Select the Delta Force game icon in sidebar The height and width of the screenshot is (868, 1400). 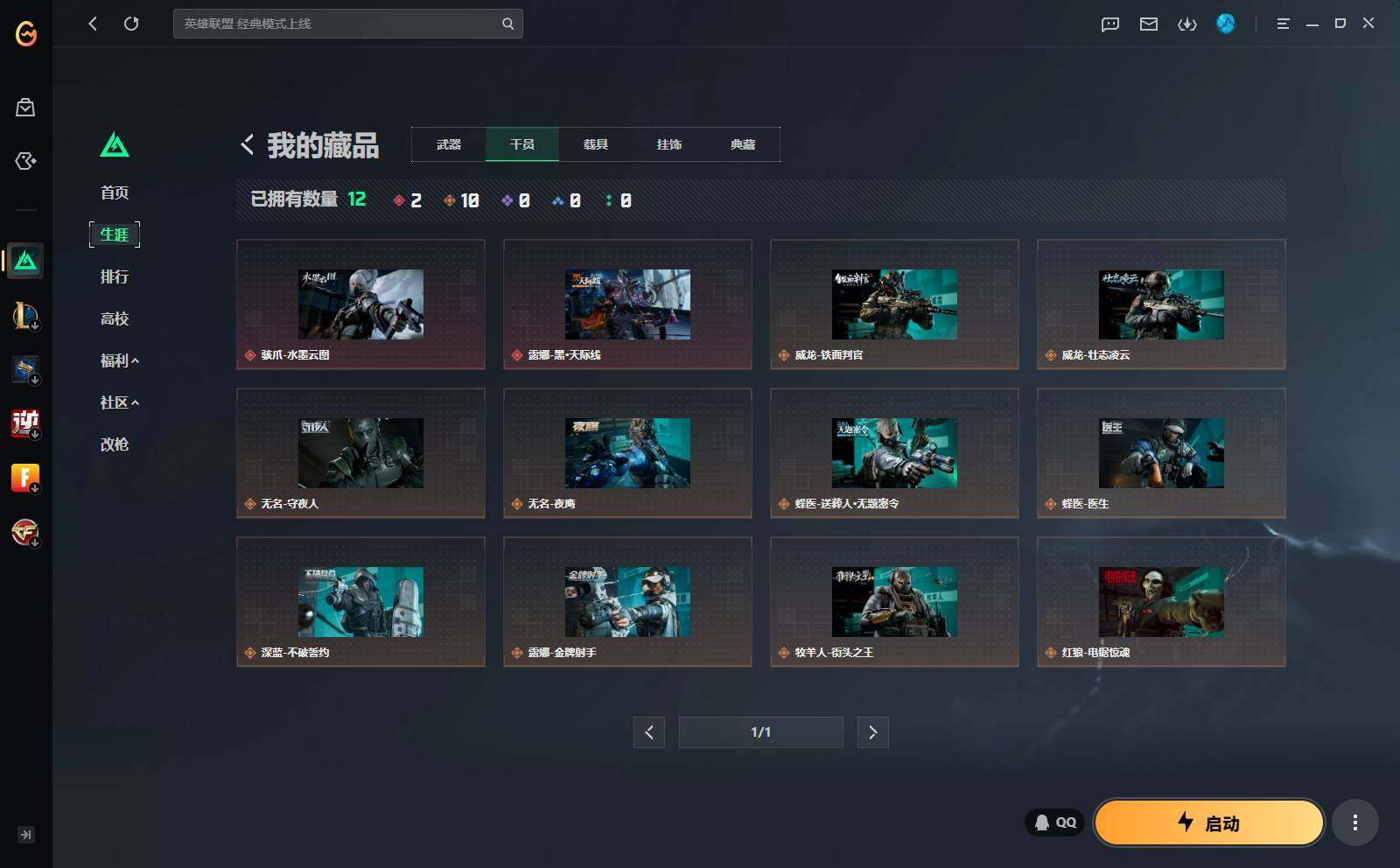tap(25, 260)
